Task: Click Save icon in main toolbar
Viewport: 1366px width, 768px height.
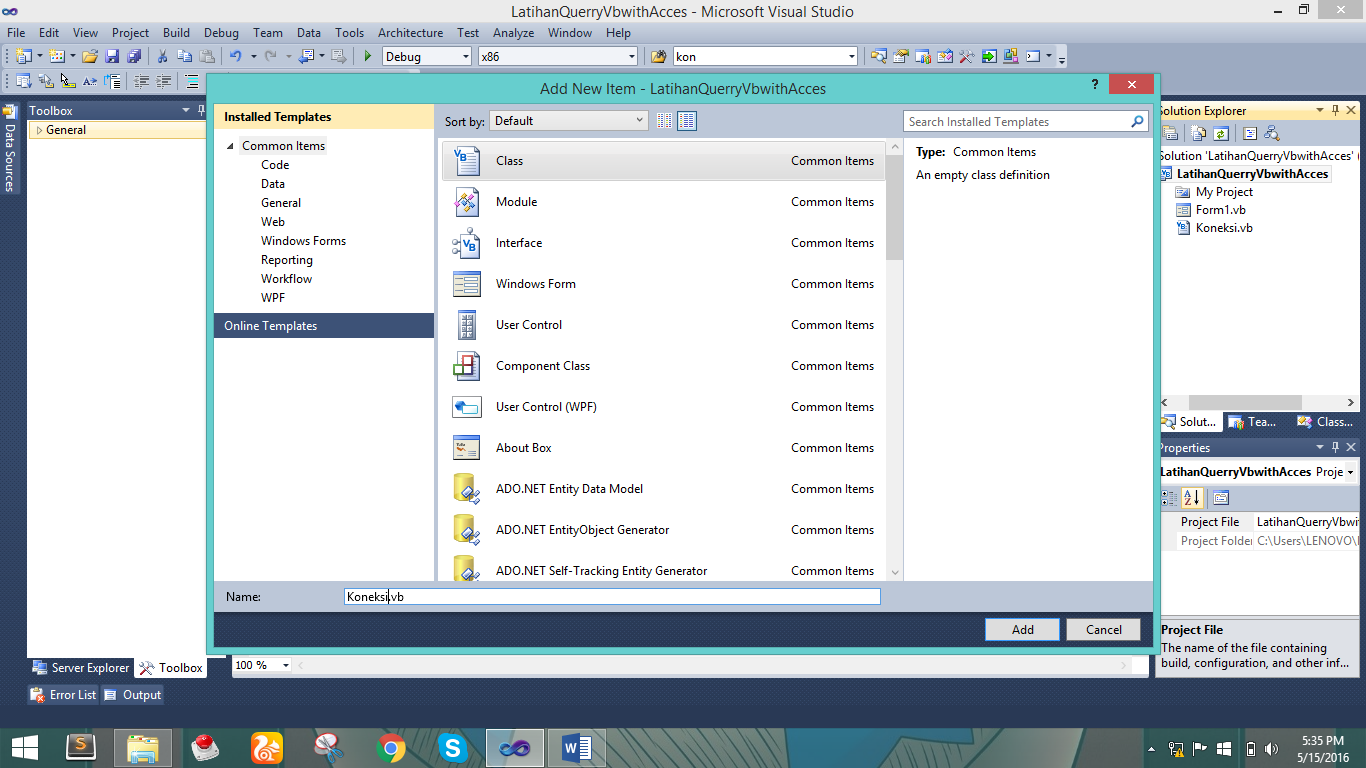Action: [x=112, y=56]
